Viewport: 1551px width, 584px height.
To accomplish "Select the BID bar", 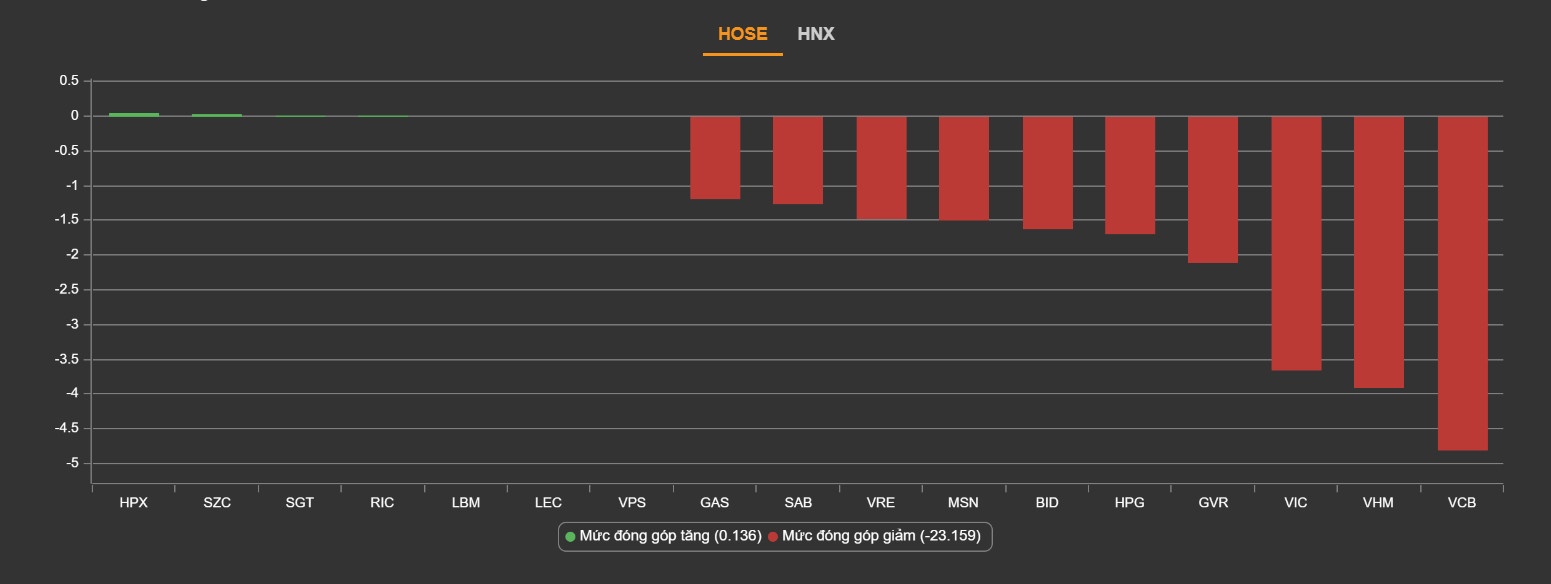I will click(1047, 173).
